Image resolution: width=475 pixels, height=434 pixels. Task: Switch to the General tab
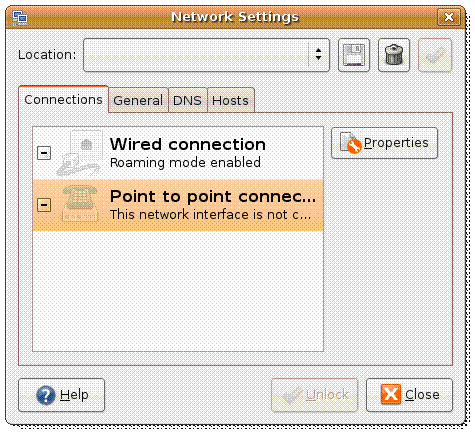pyautogui.click(x=138, y=101)
